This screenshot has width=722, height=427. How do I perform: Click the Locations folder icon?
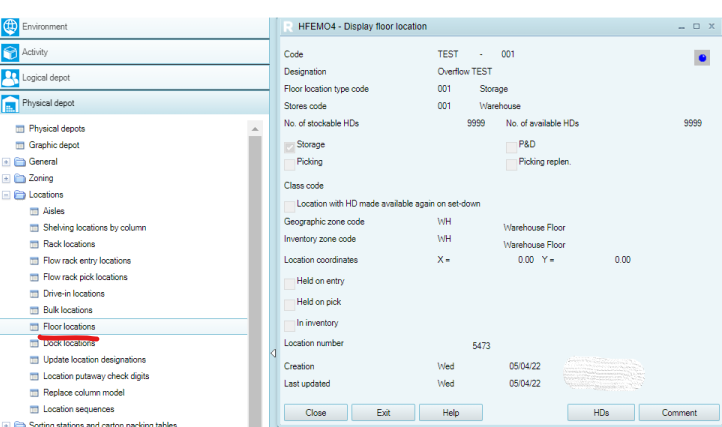pyautogui.click(x=19, y=195)
